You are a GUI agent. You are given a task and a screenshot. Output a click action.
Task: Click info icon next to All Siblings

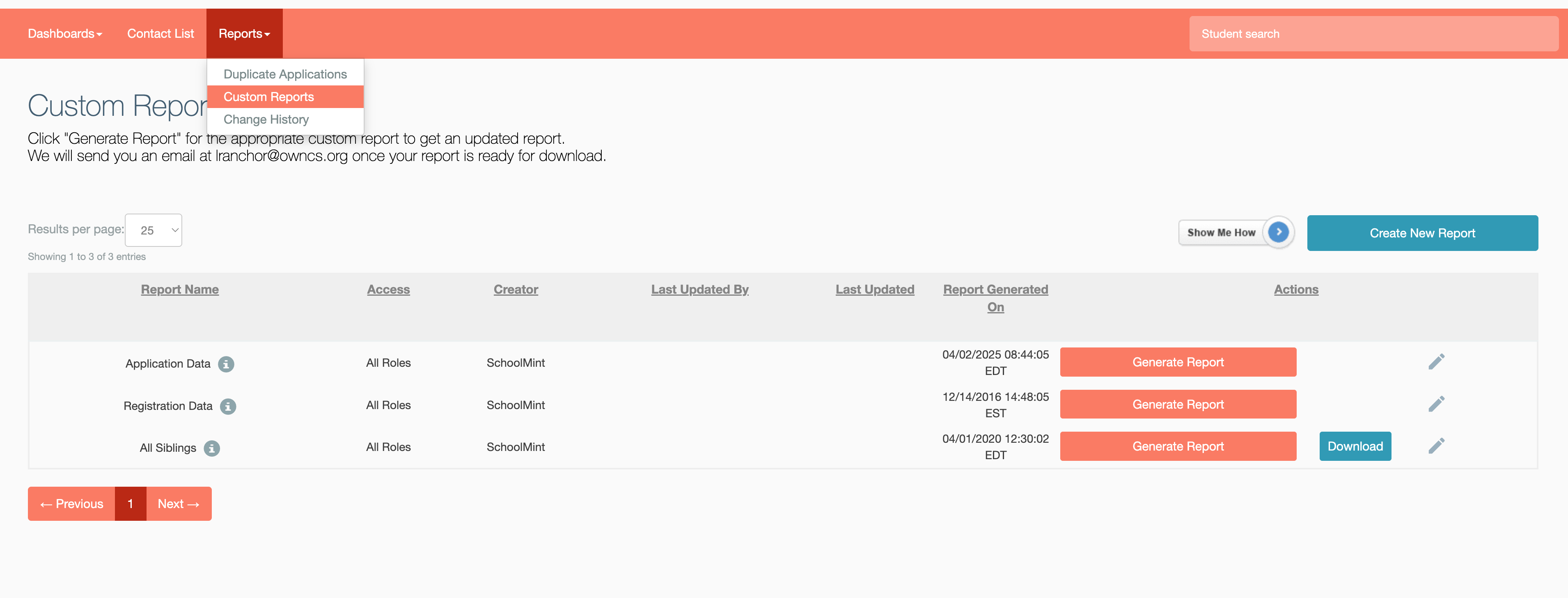coord(211,448)
